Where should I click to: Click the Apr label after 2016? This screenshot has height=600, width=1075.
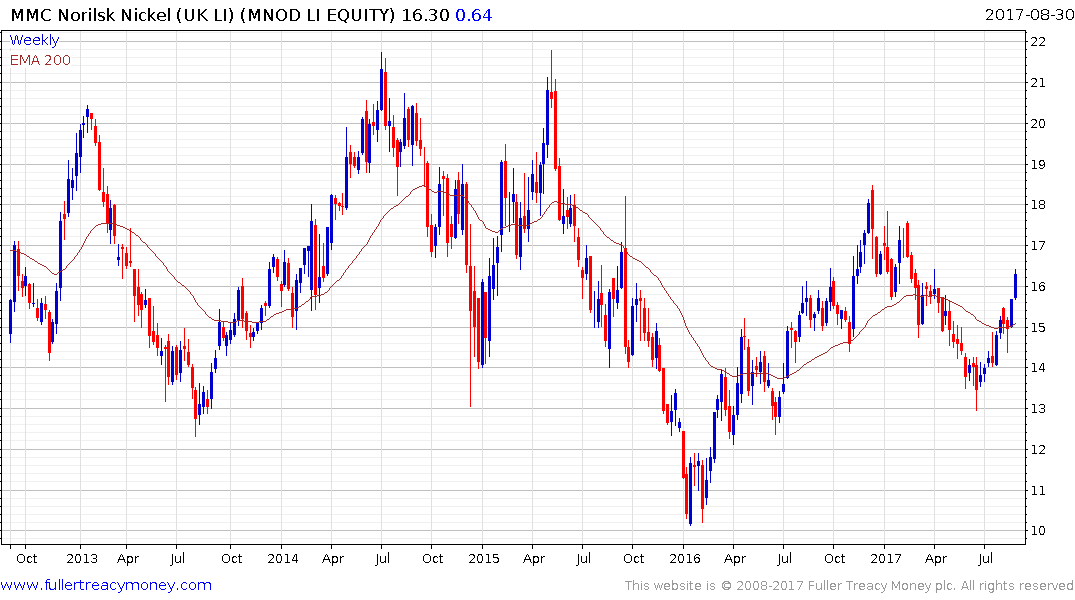pyautogui.click(x=734, y=559)
